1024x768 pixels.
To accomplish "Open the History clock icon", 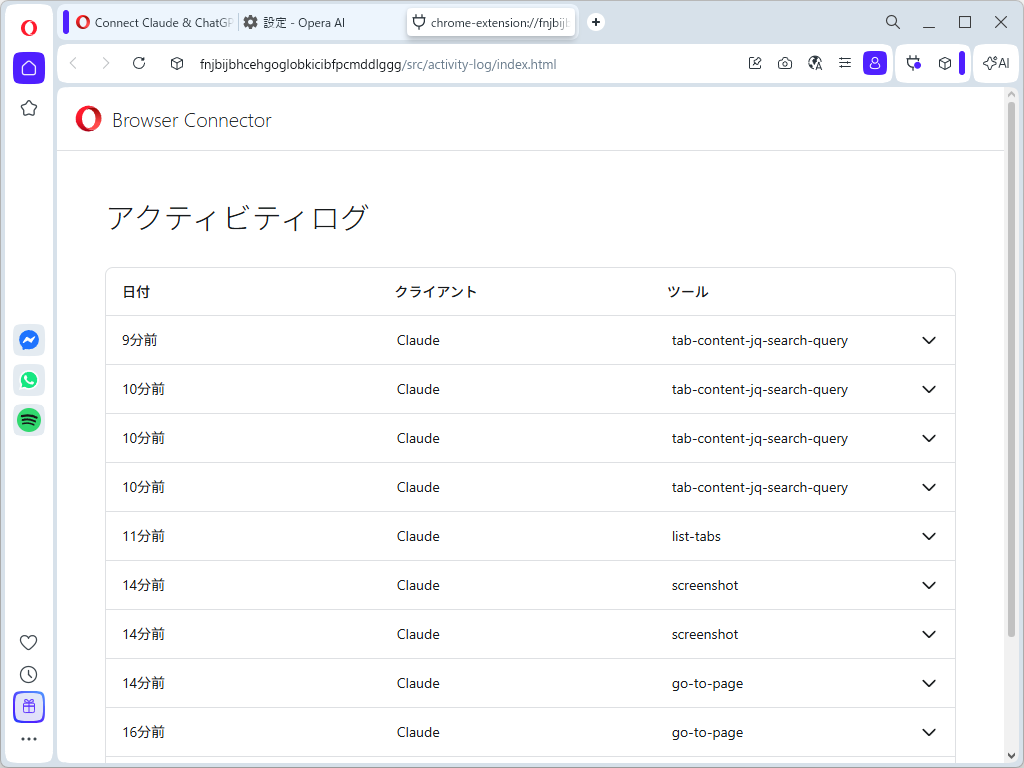I will coord(28,674).
